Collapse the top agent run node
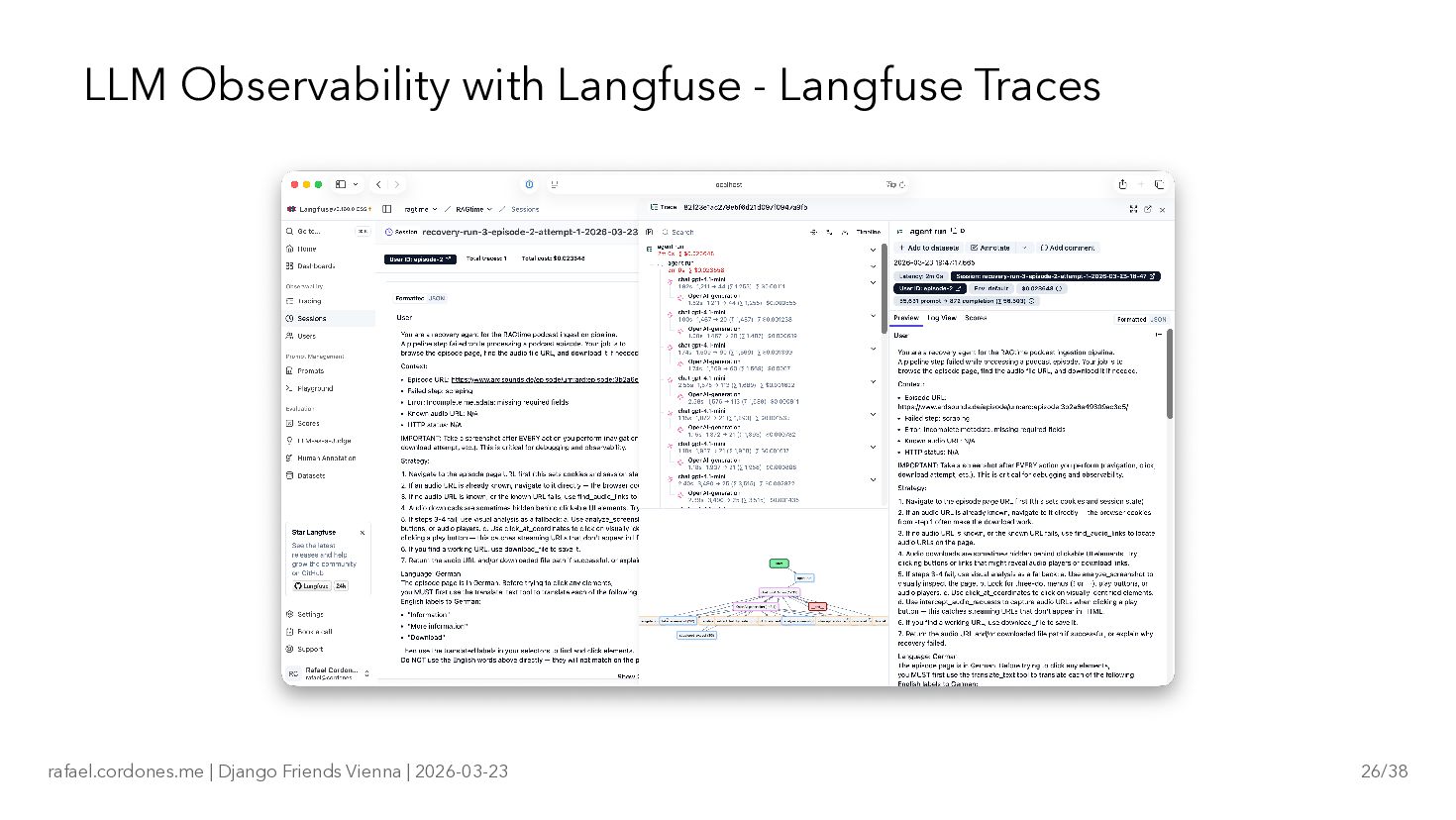 (x=873, y=250)
